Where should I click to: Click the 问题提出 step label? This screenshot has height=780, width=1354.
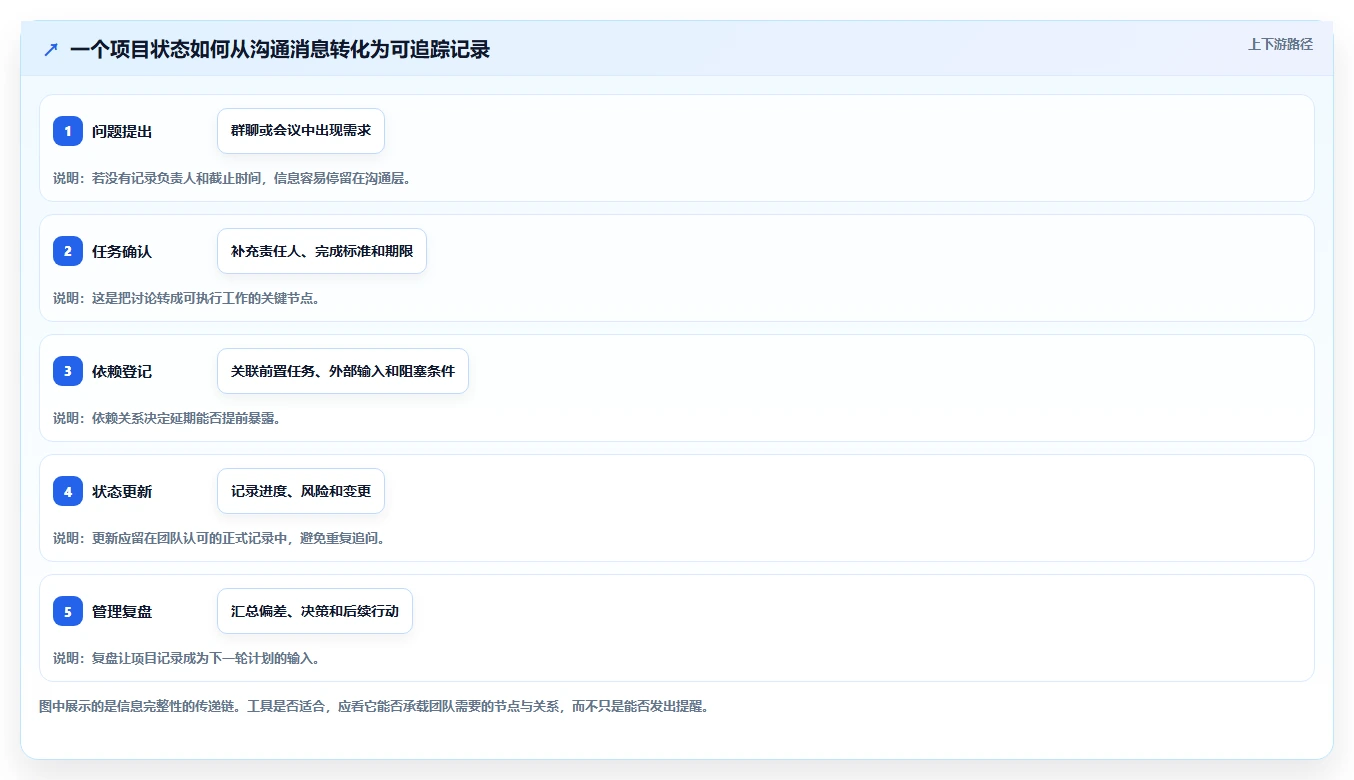click(122, 132)
